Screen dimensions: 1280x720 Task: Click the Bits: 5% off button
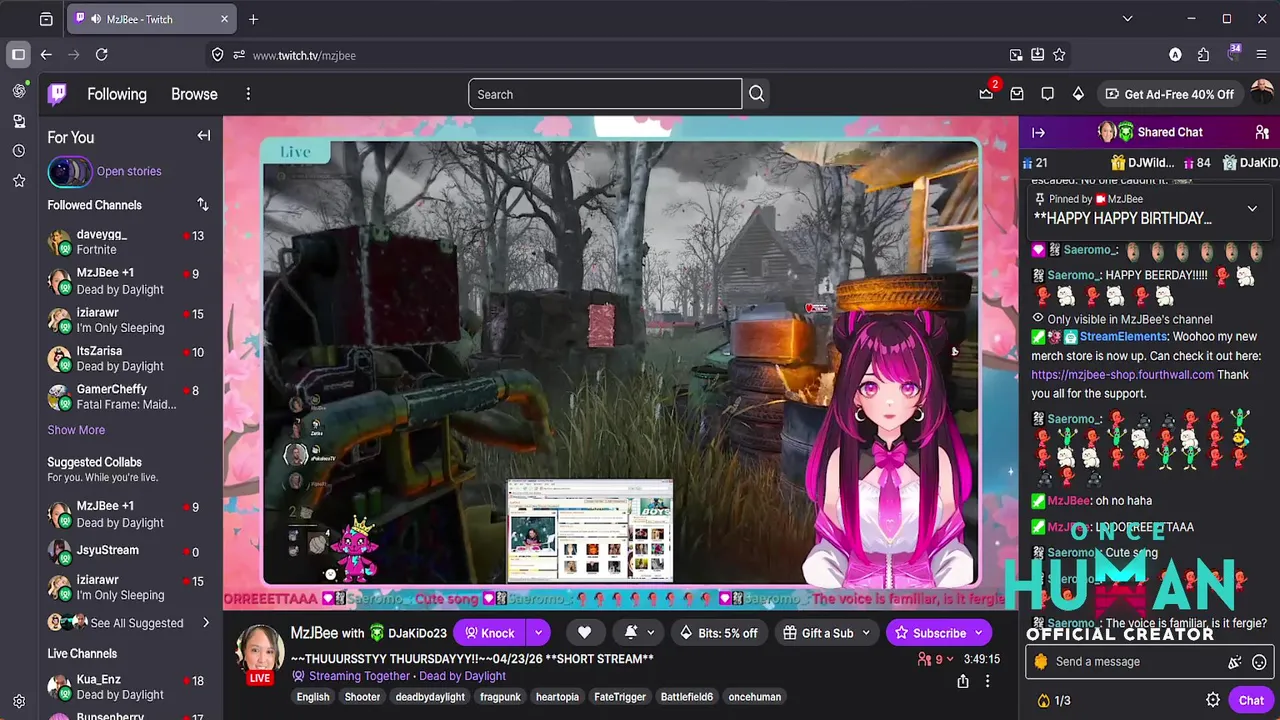click(718, 633)
